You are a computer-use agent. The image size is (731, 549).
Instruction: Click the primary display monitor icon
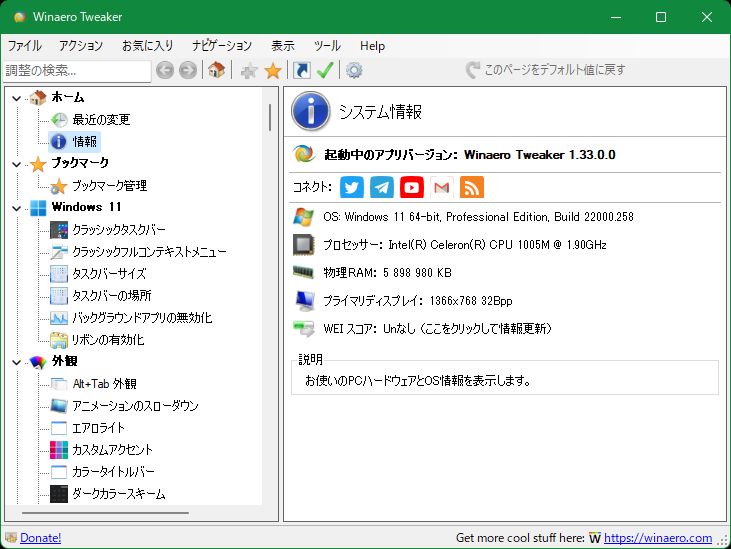(304, 301)
